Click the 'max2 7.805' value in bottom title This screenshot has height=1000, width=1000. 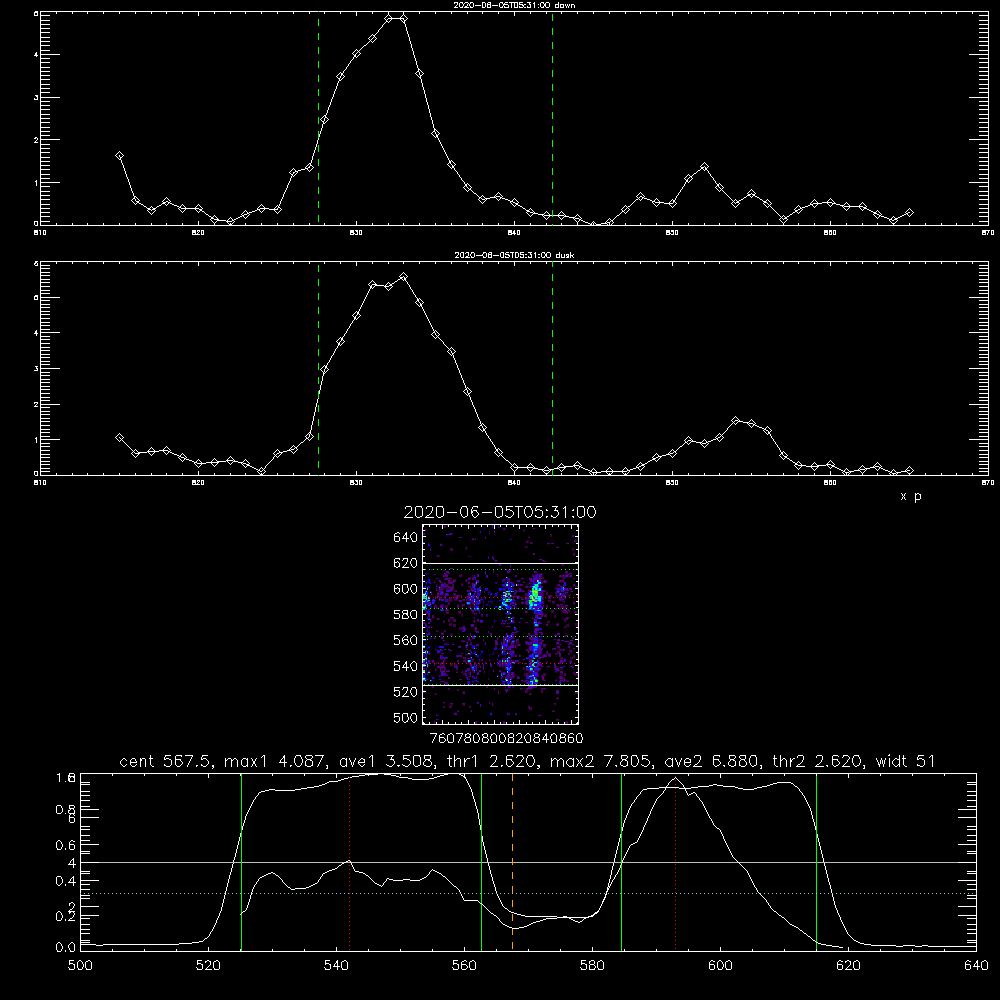click(601, 761)
